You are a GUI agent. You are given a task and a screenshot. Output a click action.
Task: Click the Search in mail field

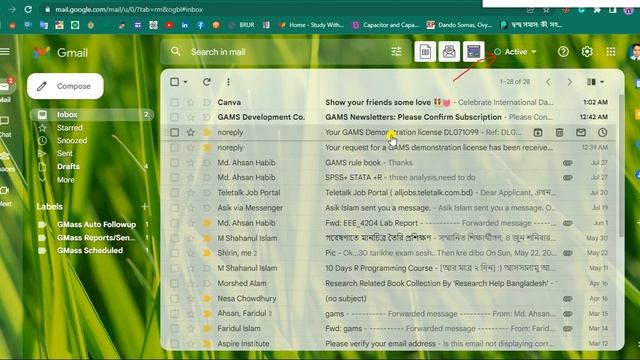[x=286, y=52]
